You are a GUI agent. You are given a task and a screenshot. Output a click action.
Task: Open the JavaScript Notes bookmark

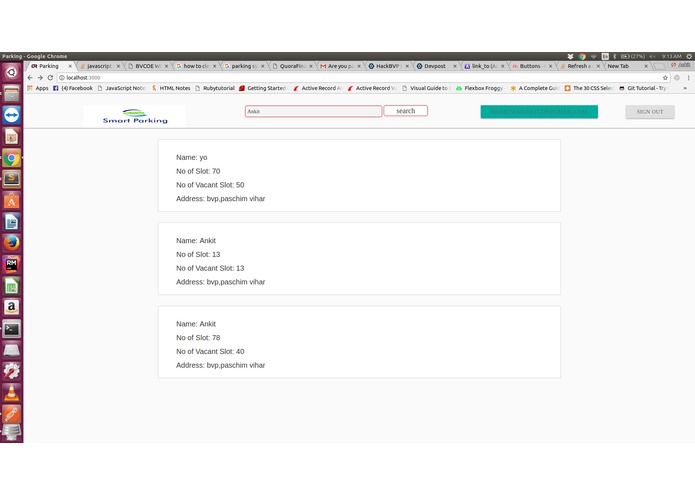[x=121, y=88]
